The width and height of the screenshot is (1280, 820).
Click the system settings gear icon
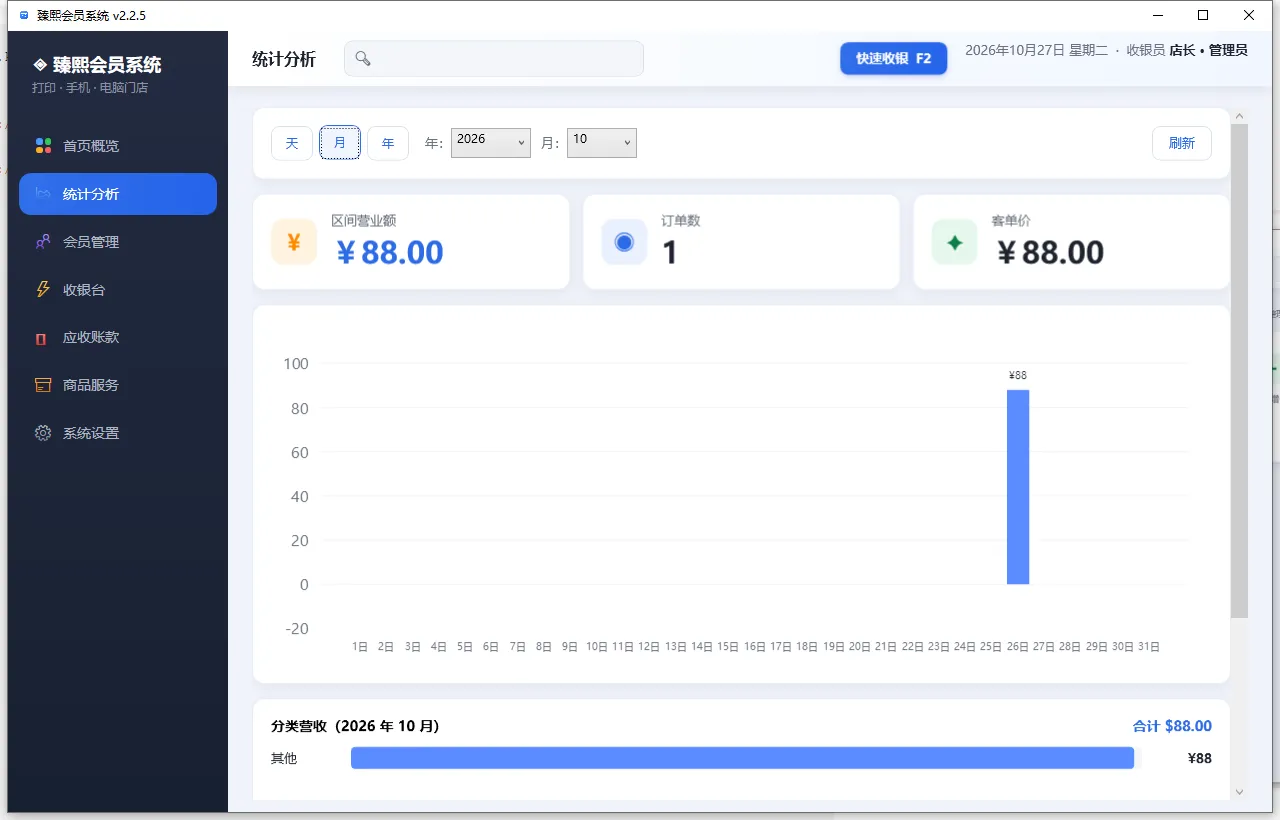[43, 433]
